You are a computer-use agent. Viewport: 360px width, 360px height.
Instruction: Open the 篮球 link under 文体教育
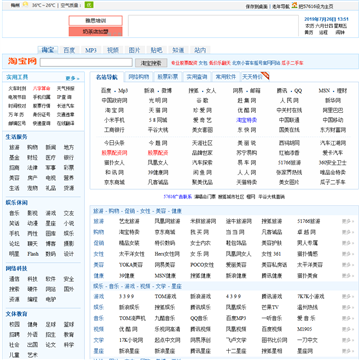[x=69, y=324]
